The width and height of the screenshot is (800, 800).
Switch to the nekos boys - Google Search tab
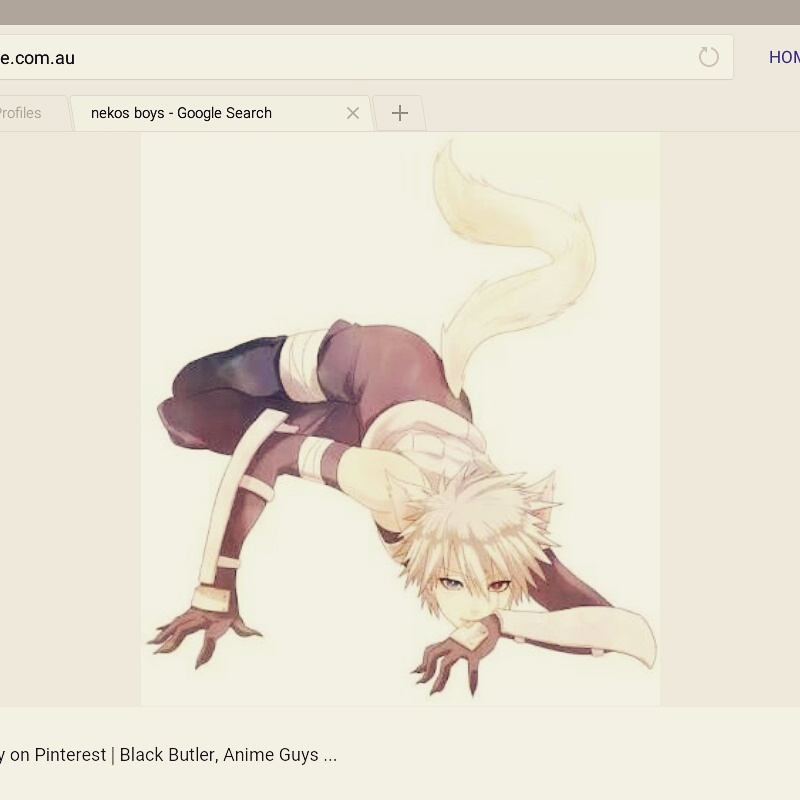pos(222,113)
